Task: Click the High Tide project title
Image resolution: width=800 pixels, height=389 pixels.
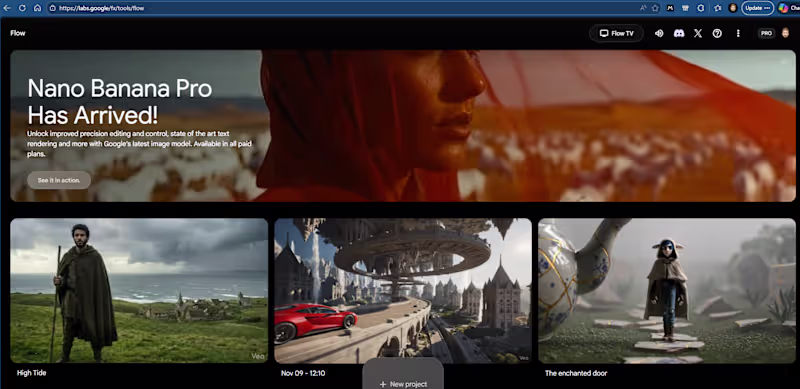Action: [x=32, y=373]
